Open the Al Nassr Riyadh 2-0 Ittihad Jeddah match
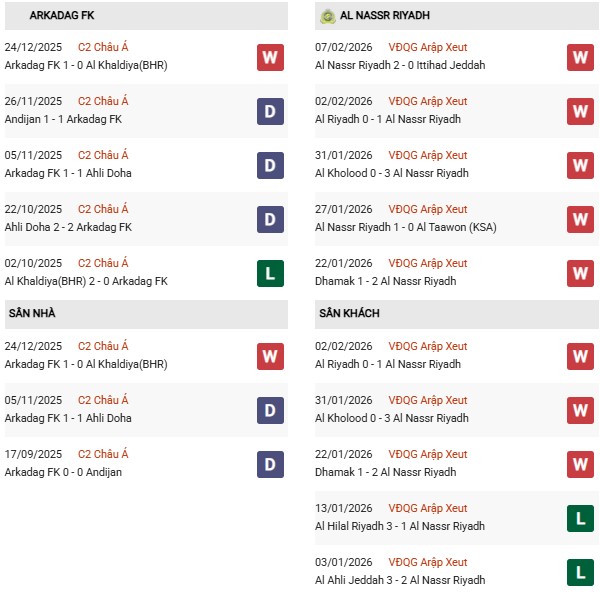This screenshot has width=600, height=594. pyautogui.click(x=399, y=65)
